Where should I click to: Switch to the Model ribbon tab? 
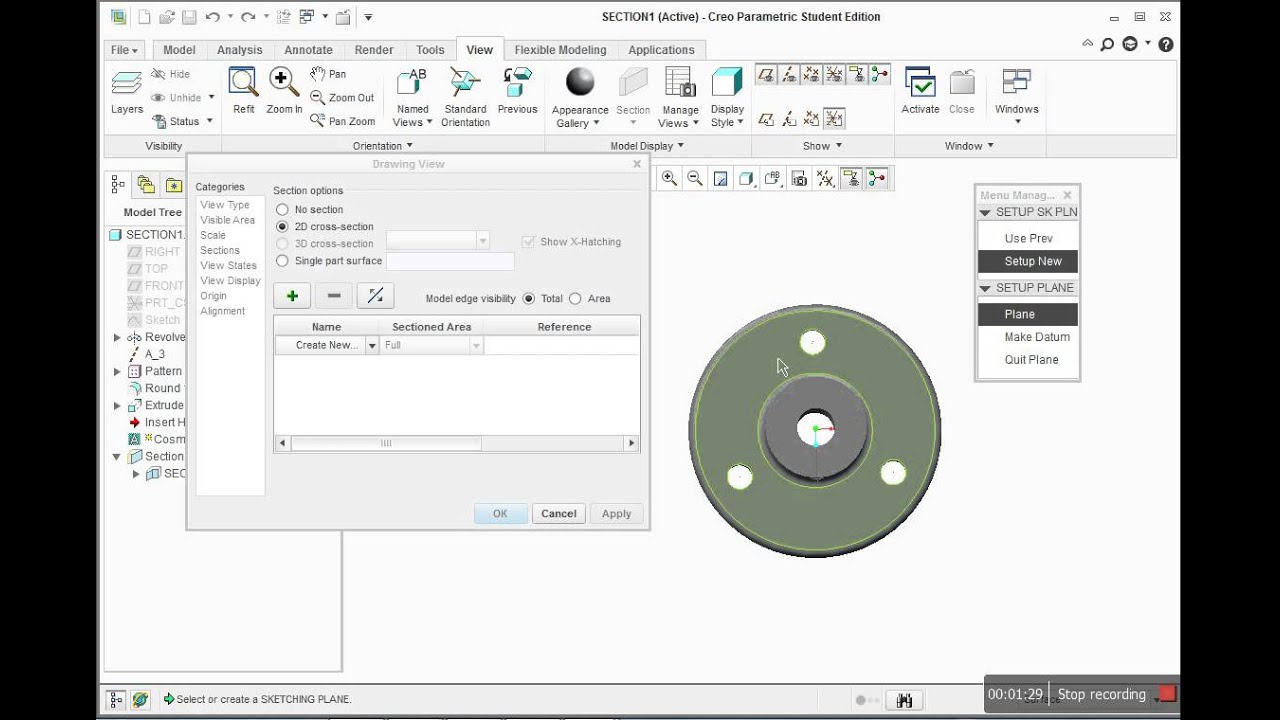[179, 50]
